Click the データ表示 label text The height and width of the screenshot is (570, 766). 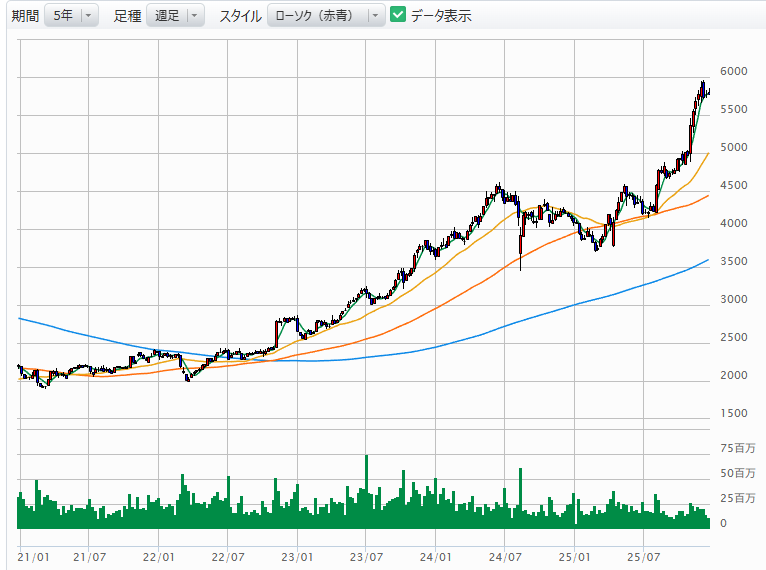click(441, 16)
